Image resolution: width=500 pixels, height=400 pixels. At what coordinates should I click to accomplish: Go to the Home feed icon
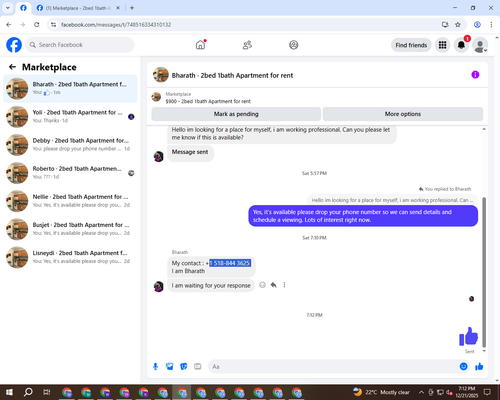pos(200,45)
